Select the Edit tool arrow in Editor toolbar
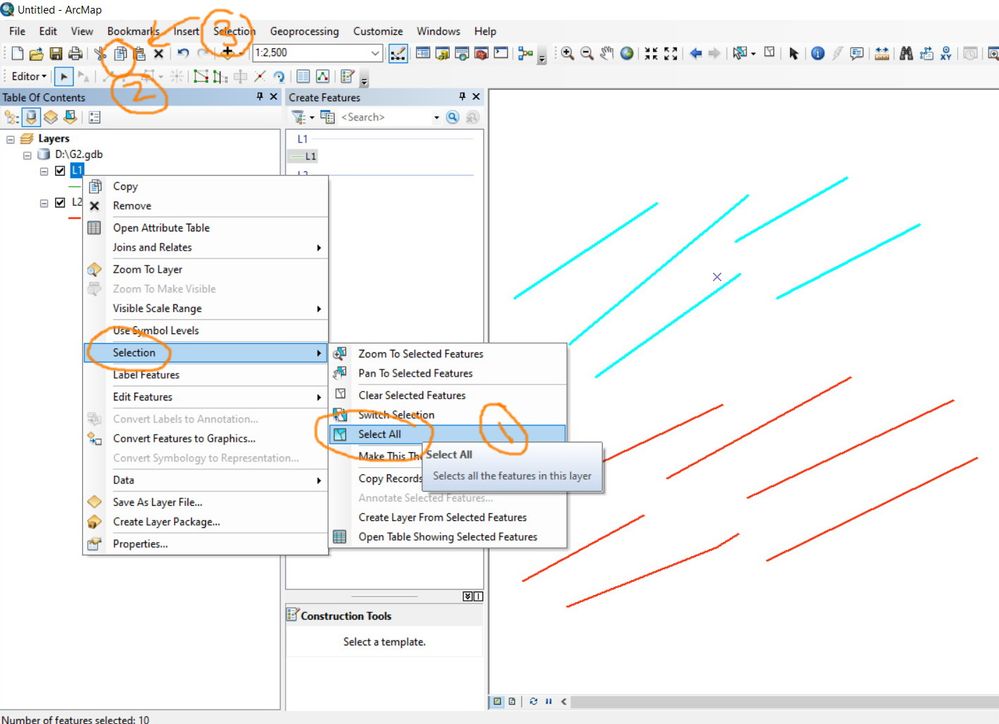 click(x=64, y=76)
